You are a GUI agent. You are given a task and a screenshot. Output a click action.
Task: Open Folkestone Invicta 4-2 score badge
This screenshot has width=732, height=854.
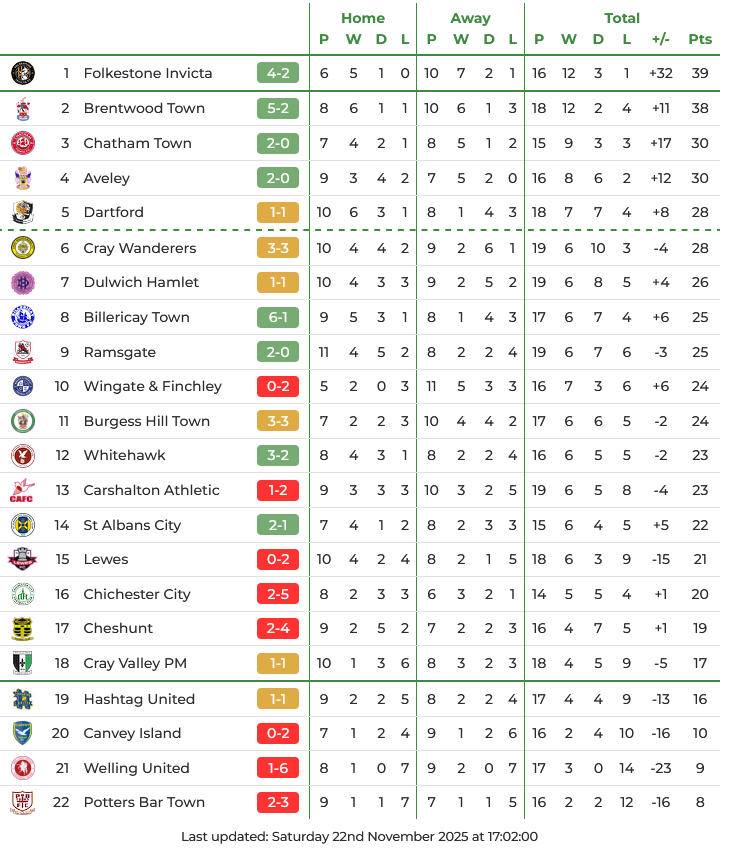pos(278,73)
